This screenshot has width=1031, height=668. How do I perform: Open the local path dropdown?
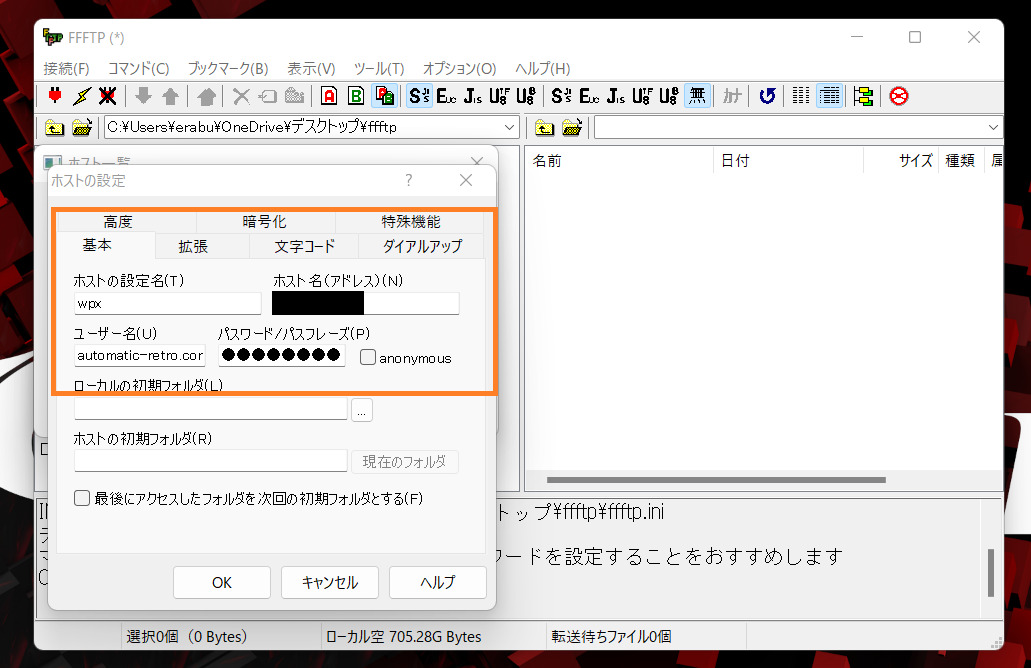click(x=511, y=127)
